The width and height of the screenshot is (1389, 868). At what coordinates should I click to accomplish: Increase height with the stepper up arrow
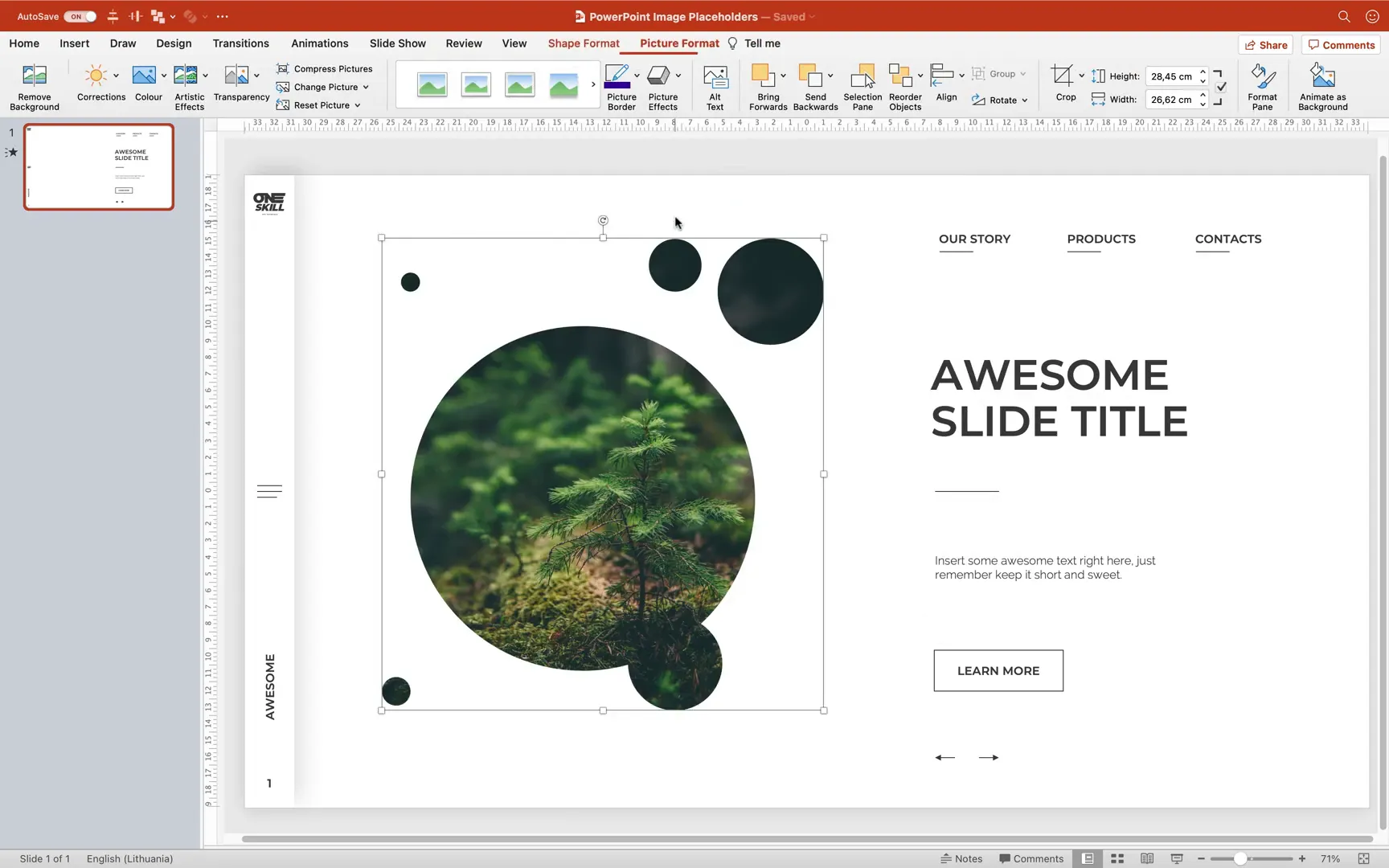(x=1203, y=72)
